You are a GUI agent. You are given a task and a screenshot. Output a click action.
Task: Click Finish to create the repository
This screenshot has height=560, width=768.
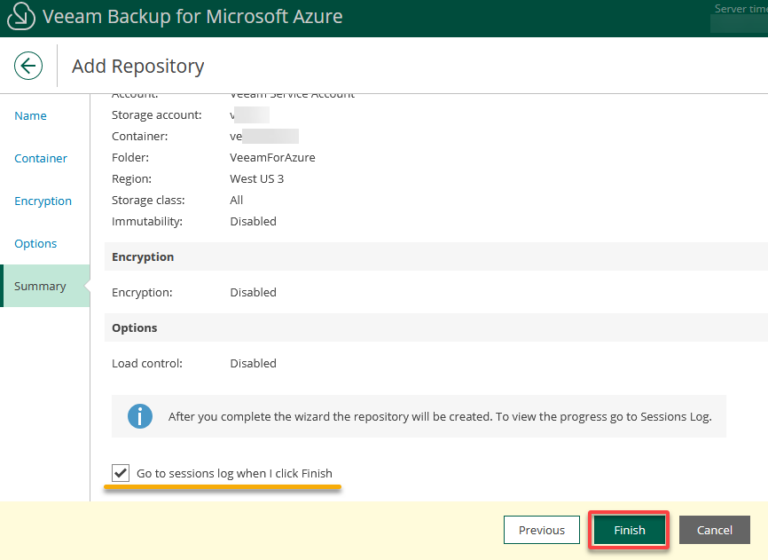tap(629, 530)
